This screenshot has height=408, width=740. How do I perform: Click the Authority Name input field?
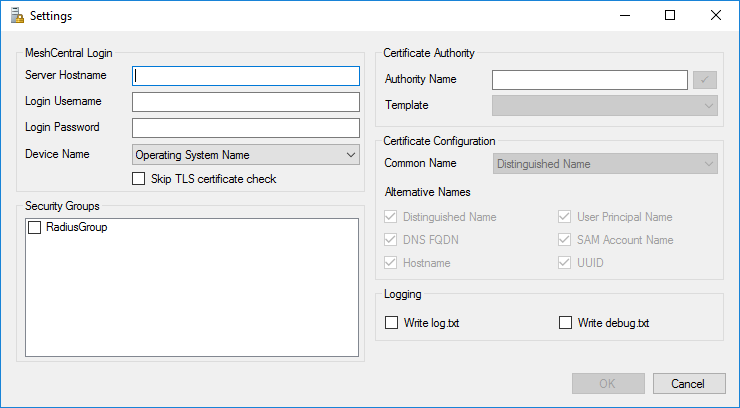589,80
